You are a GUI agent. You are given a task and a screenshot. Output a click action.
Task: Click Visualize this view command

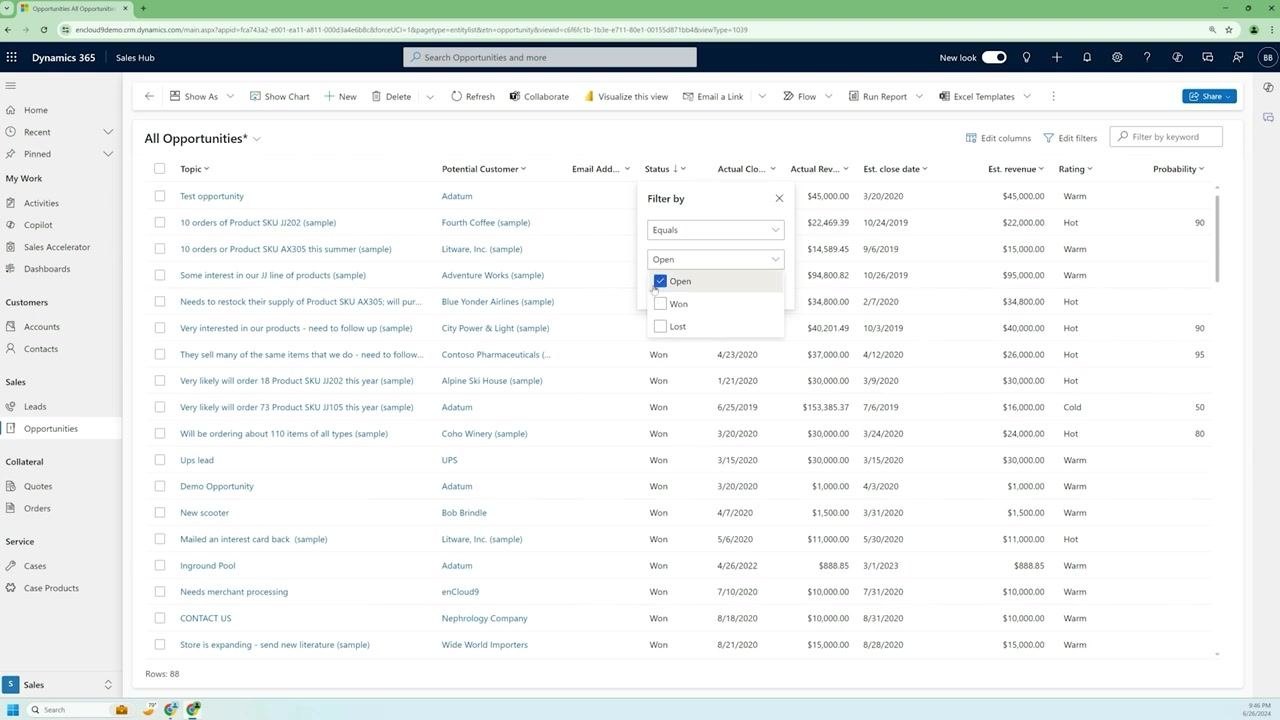pos(626,96)
